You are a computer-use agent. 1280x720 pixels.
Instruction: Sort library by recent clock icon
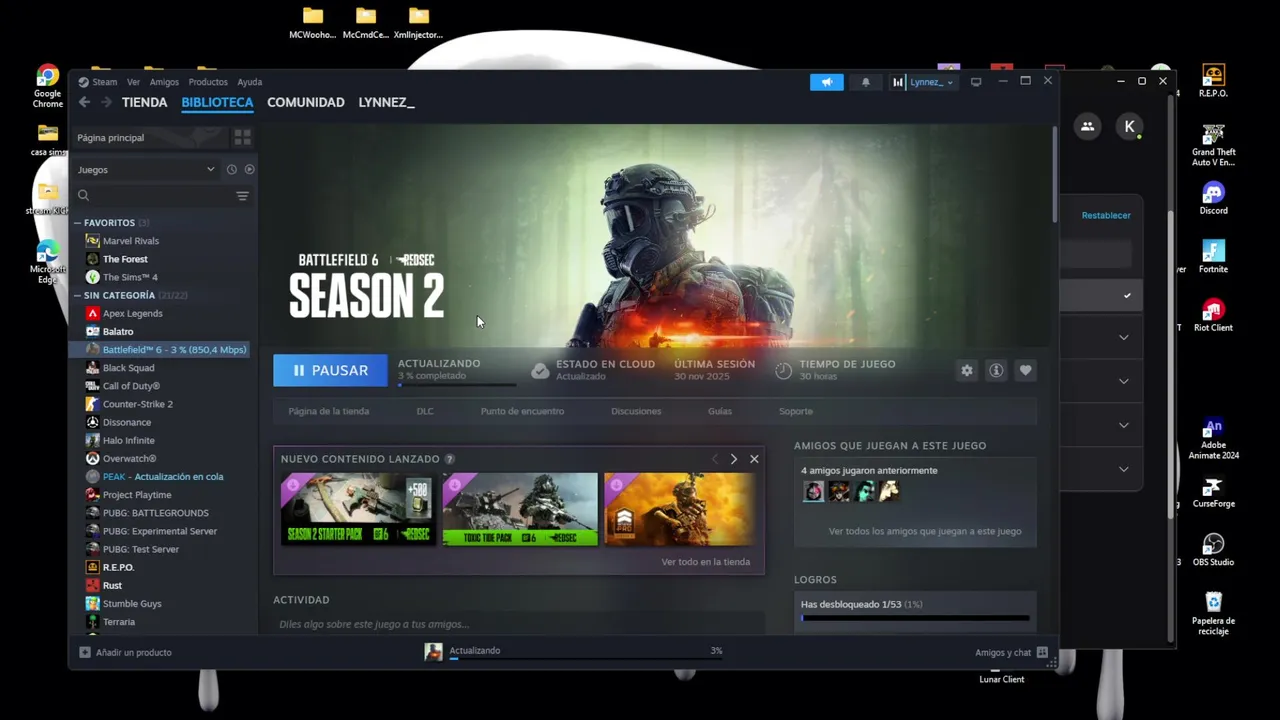[231, 170]
